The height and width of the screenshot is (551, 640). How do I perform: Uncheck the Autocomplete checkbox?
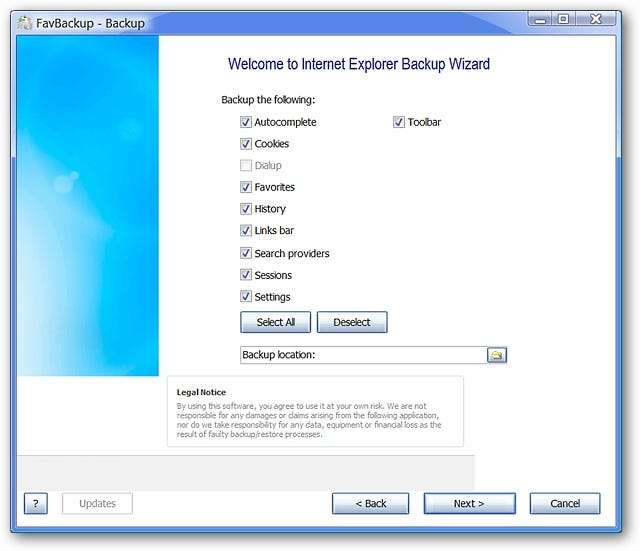click(x=246, y=122)
